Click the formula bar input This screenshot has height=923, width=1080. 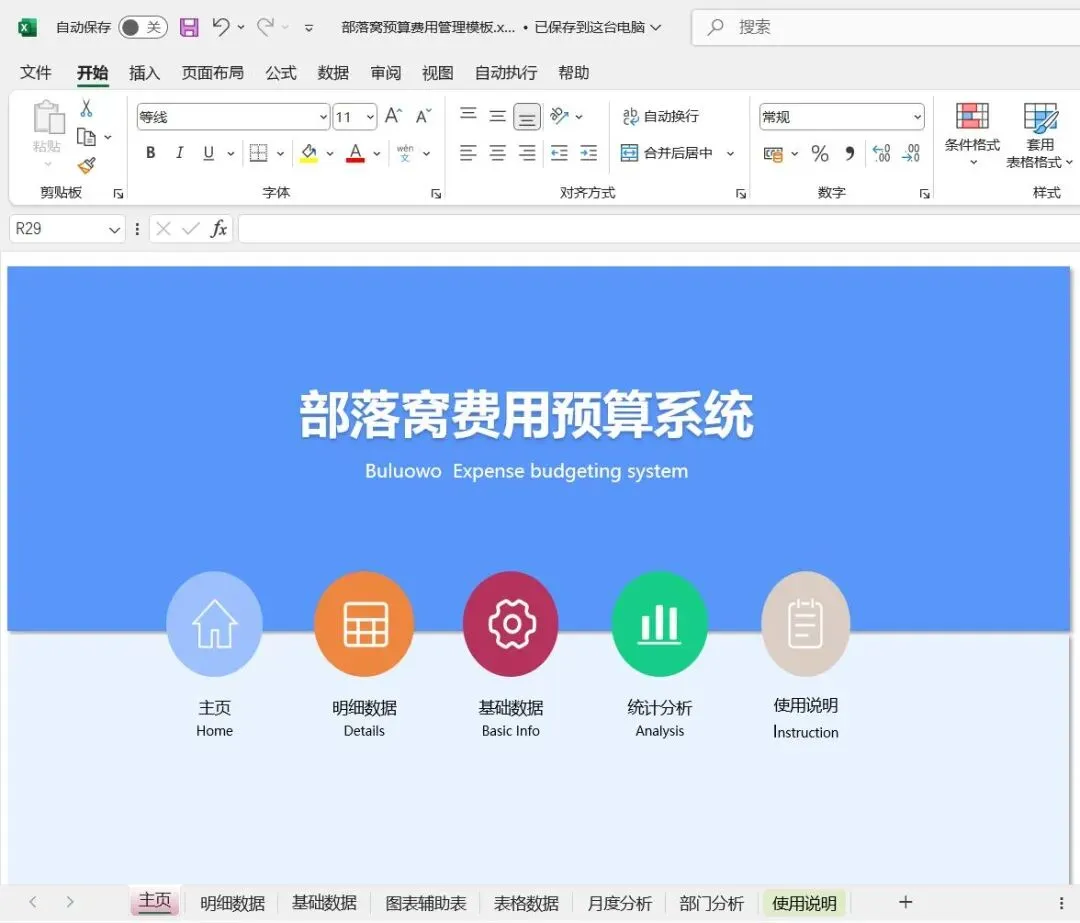pos(658,229)
